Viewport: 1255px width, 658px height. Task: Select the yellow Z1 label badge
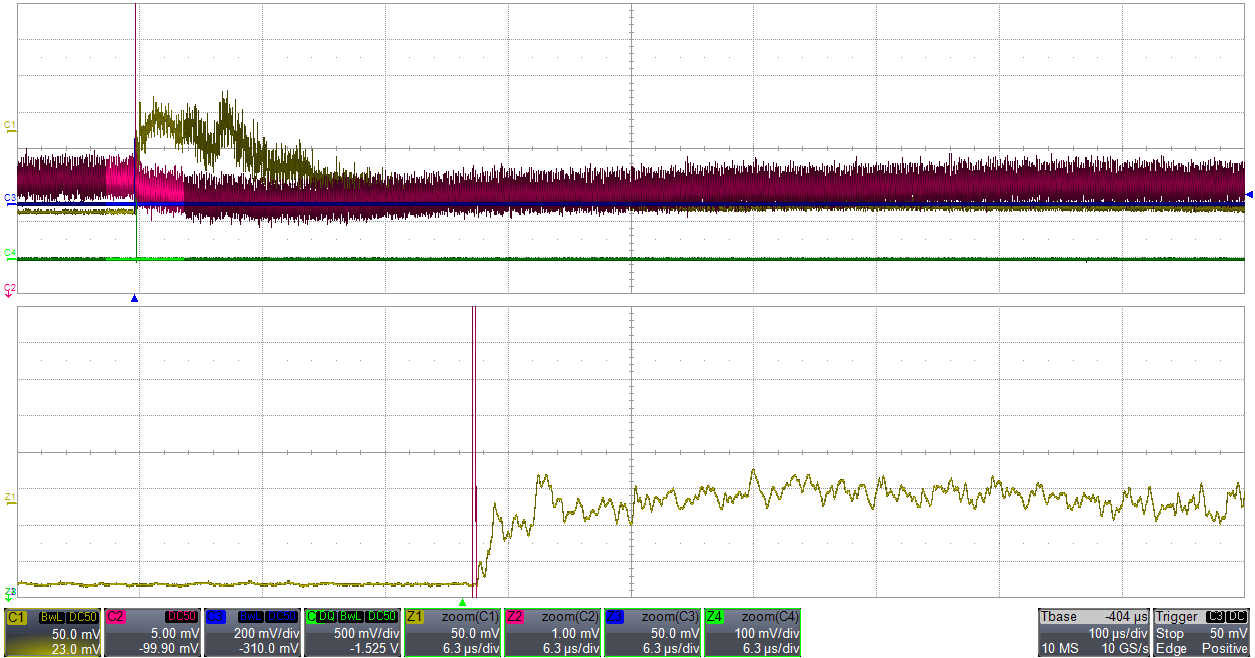416,617
